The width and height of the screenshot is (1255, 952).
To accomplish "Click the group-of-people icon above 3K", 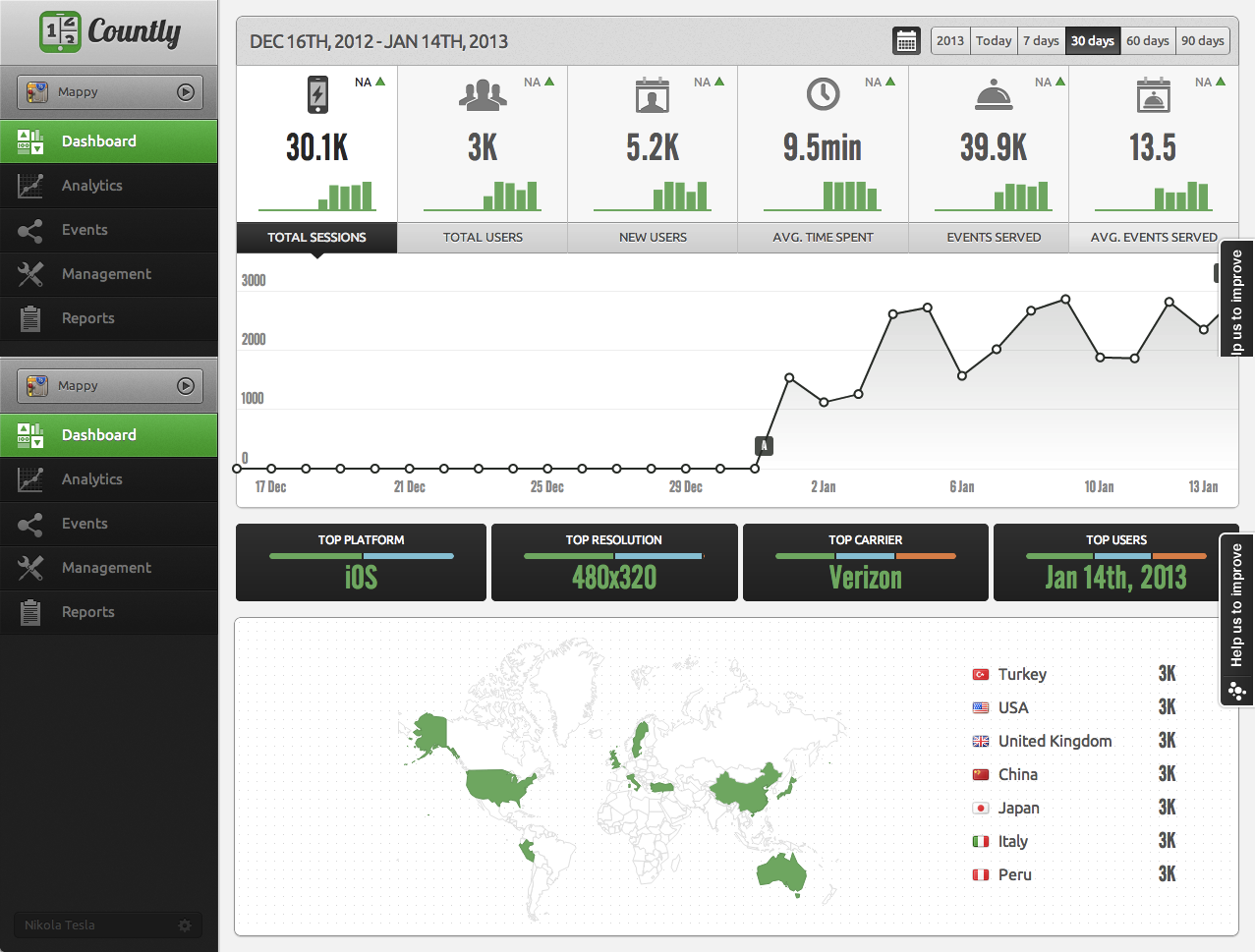I will 483,94.
